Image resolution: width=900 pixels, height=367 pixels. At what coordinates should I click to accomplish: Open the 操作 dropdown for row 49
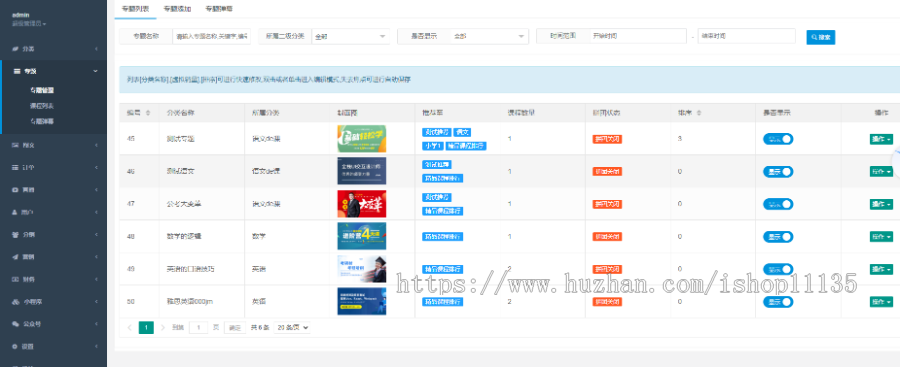tap(881, 269)
